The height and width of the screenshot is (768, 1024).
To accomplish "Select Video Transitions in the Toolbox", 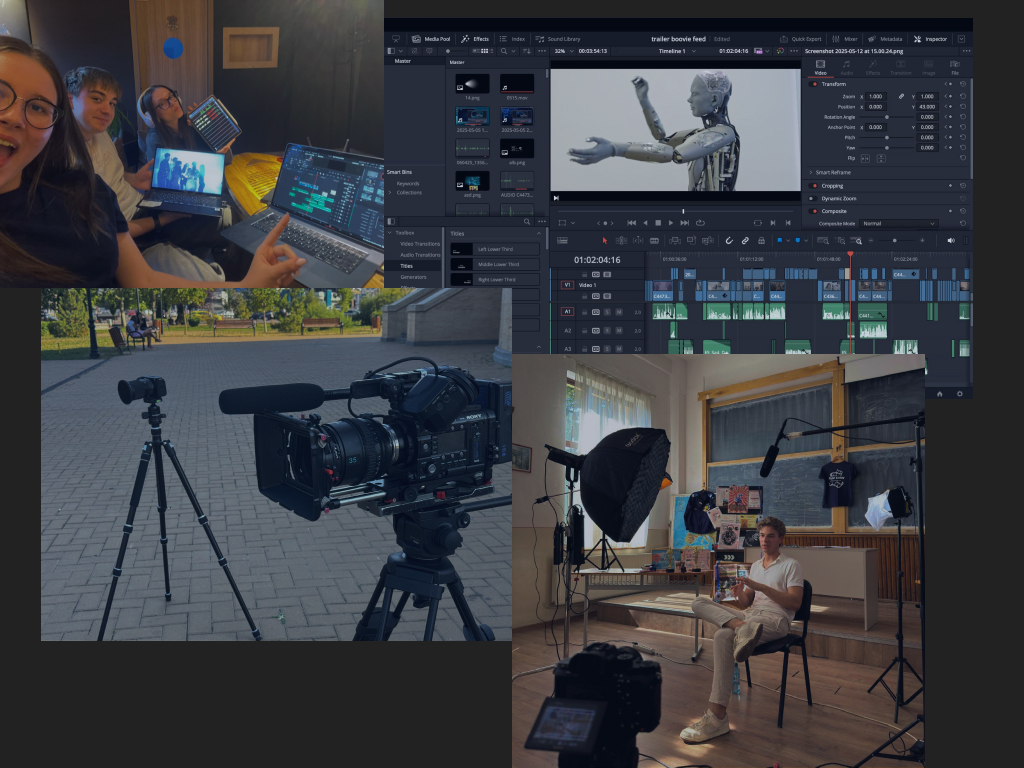I will pos(420,244).
